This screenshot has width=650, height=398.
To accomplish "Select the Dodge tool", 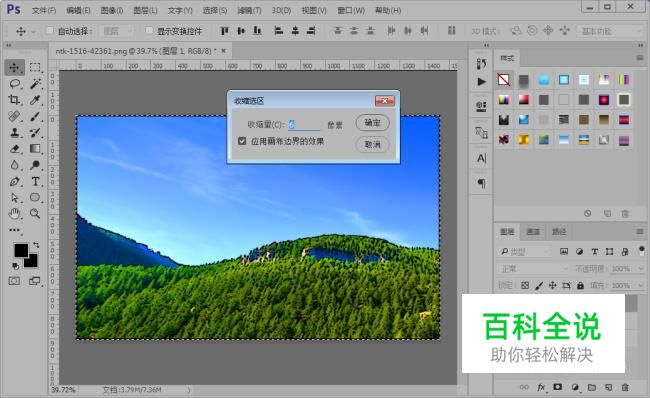I will (35, 165).
